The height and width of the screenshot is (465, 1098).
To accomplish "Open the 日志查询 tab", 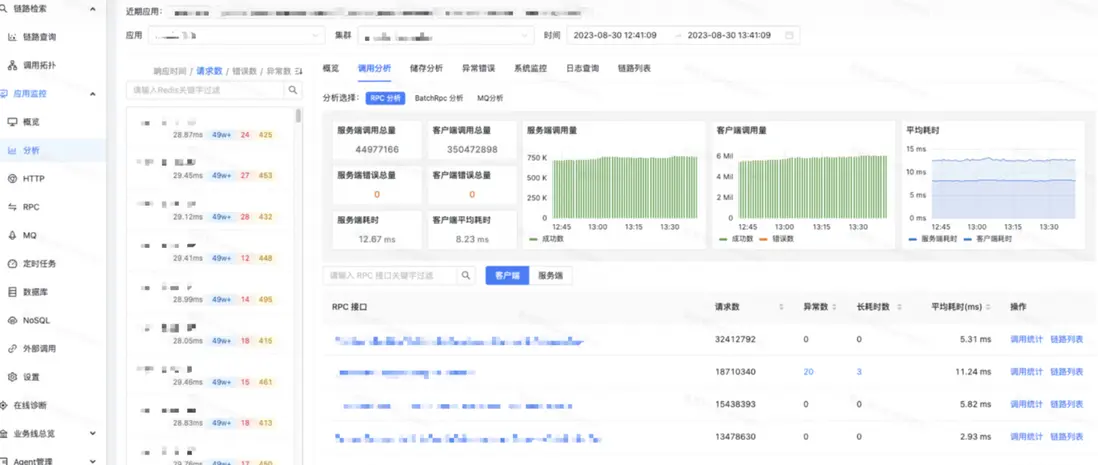I will 582,68.
